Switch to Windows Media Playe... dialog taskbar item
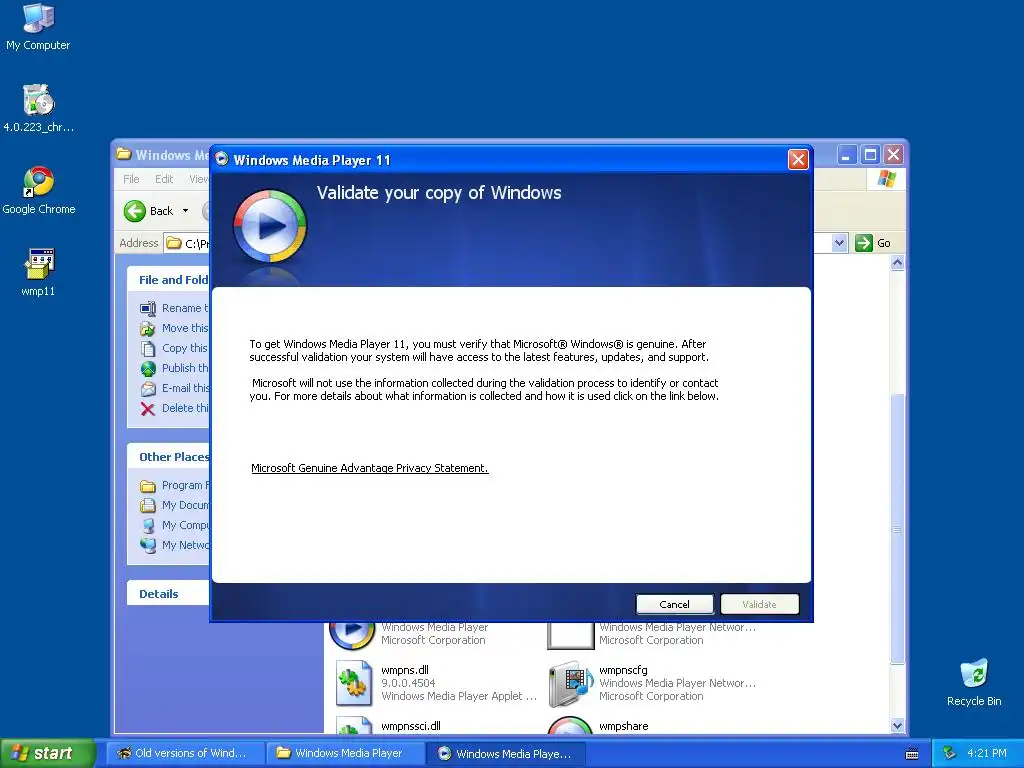This screenshot has height=768, width=1024. tap(506, 754)
